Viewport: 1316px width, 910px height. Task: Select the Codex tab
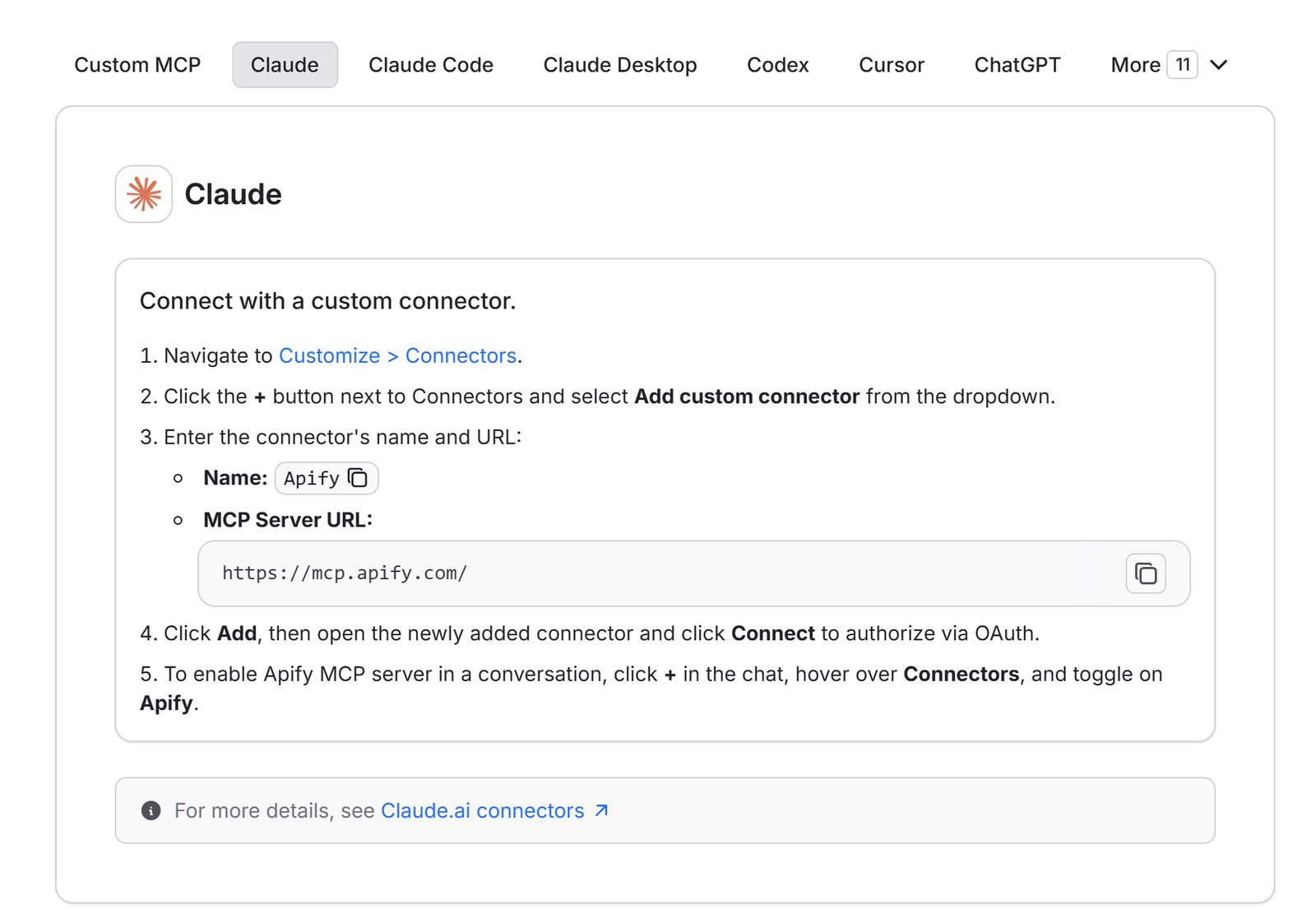[778, 65]
